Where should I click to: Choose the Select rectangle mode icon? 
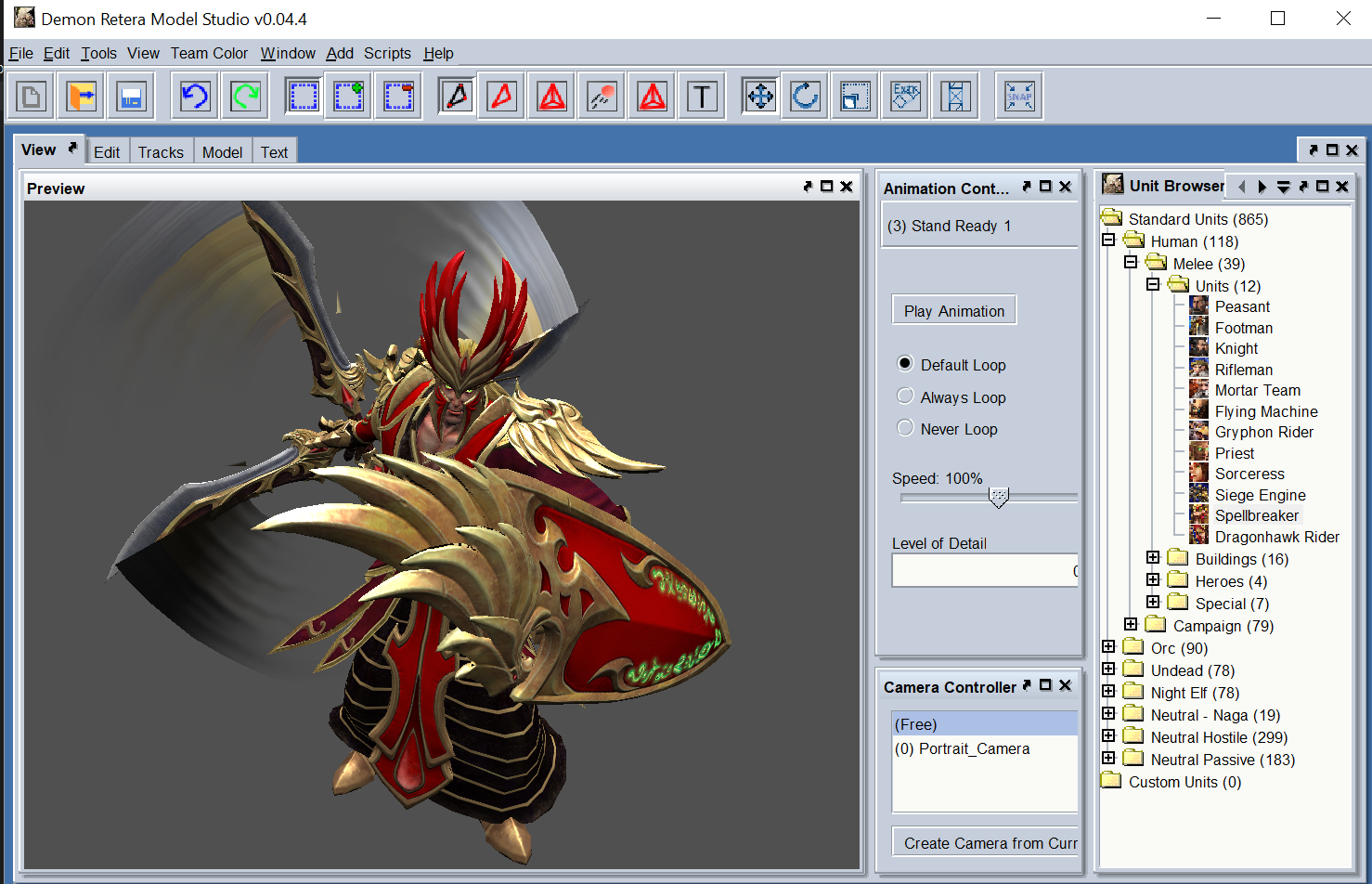304,96
